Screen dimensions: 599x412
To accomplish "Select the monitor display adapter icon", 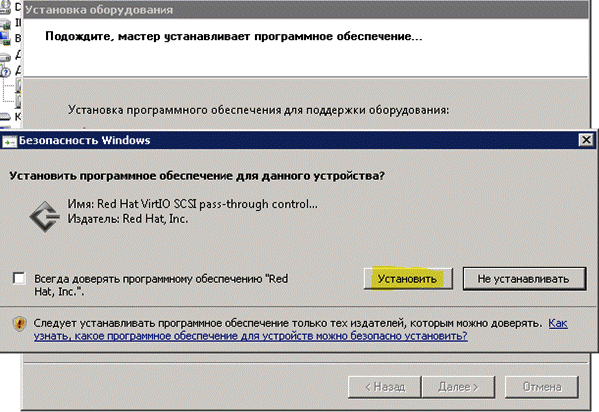I will click(x=5, y=38).
